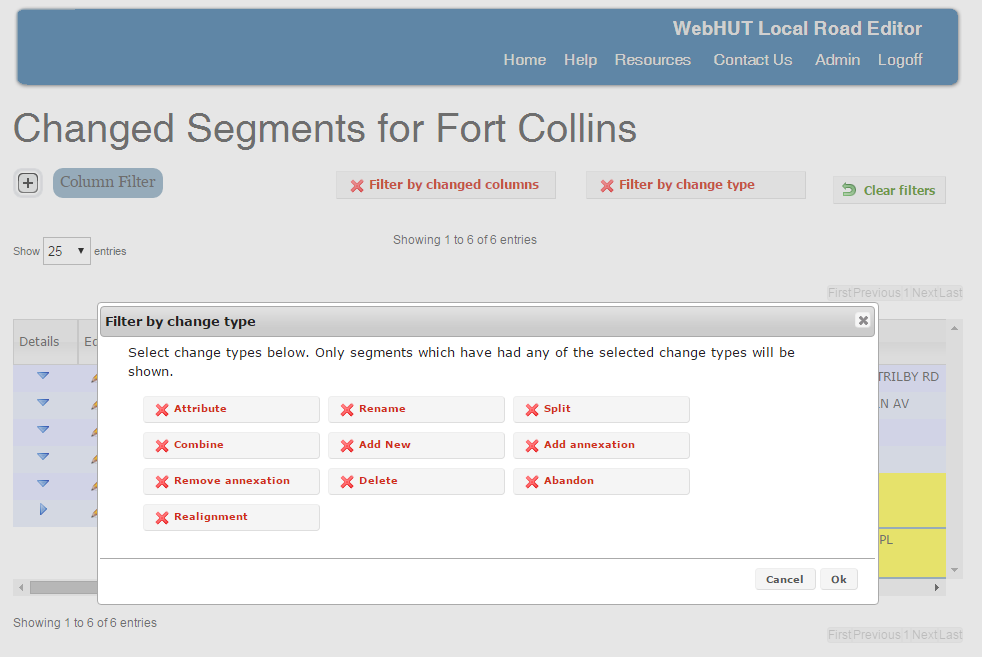Collapse details of the N AV row
982x657 pixels.
43,403
